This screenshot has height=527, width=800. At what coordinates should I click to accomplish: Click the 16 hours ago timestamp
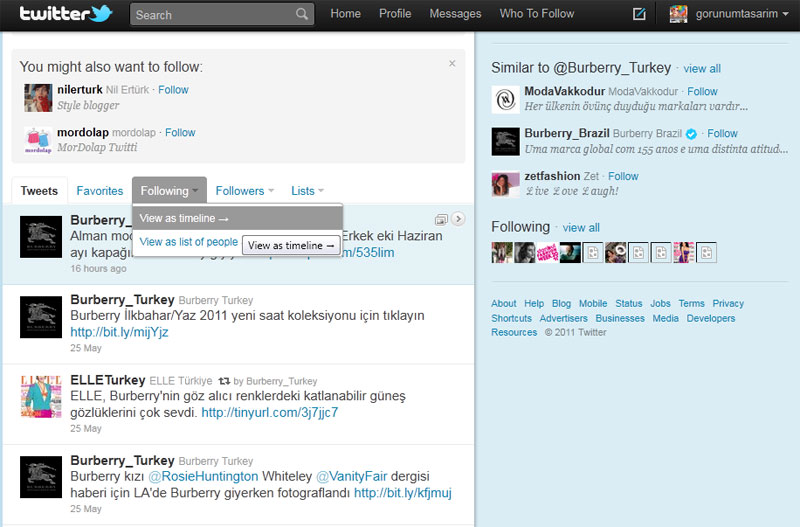tap(98, 268)
